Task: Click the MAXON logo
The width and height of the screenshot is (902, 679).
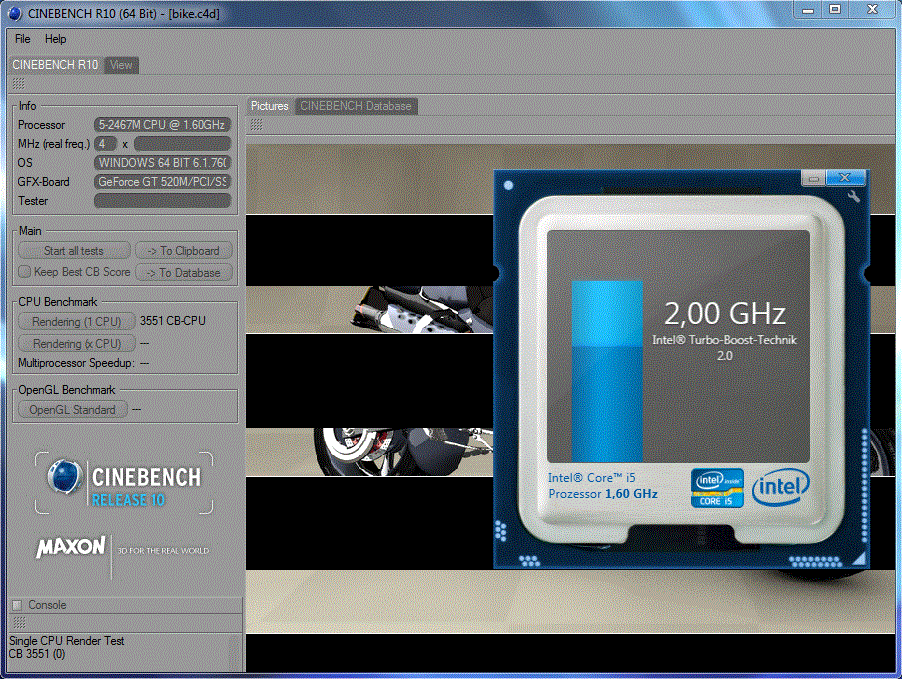Action: (x=71, y=547)
